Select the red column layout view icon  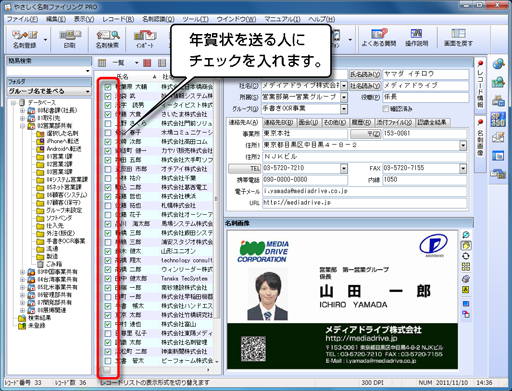pyautogui.click(x=147, y=63)
